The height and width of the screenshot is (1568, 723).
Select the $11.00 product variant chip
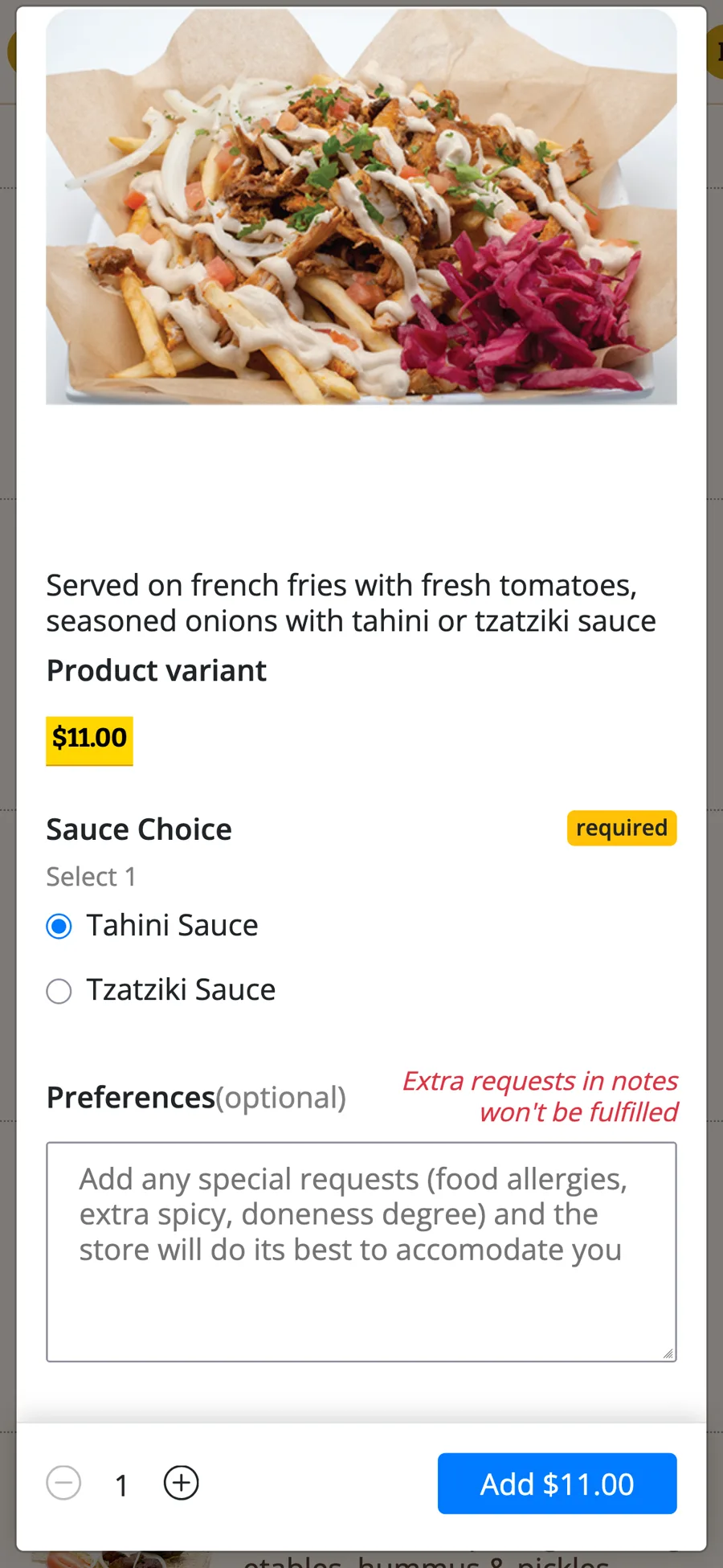[89, 740]
